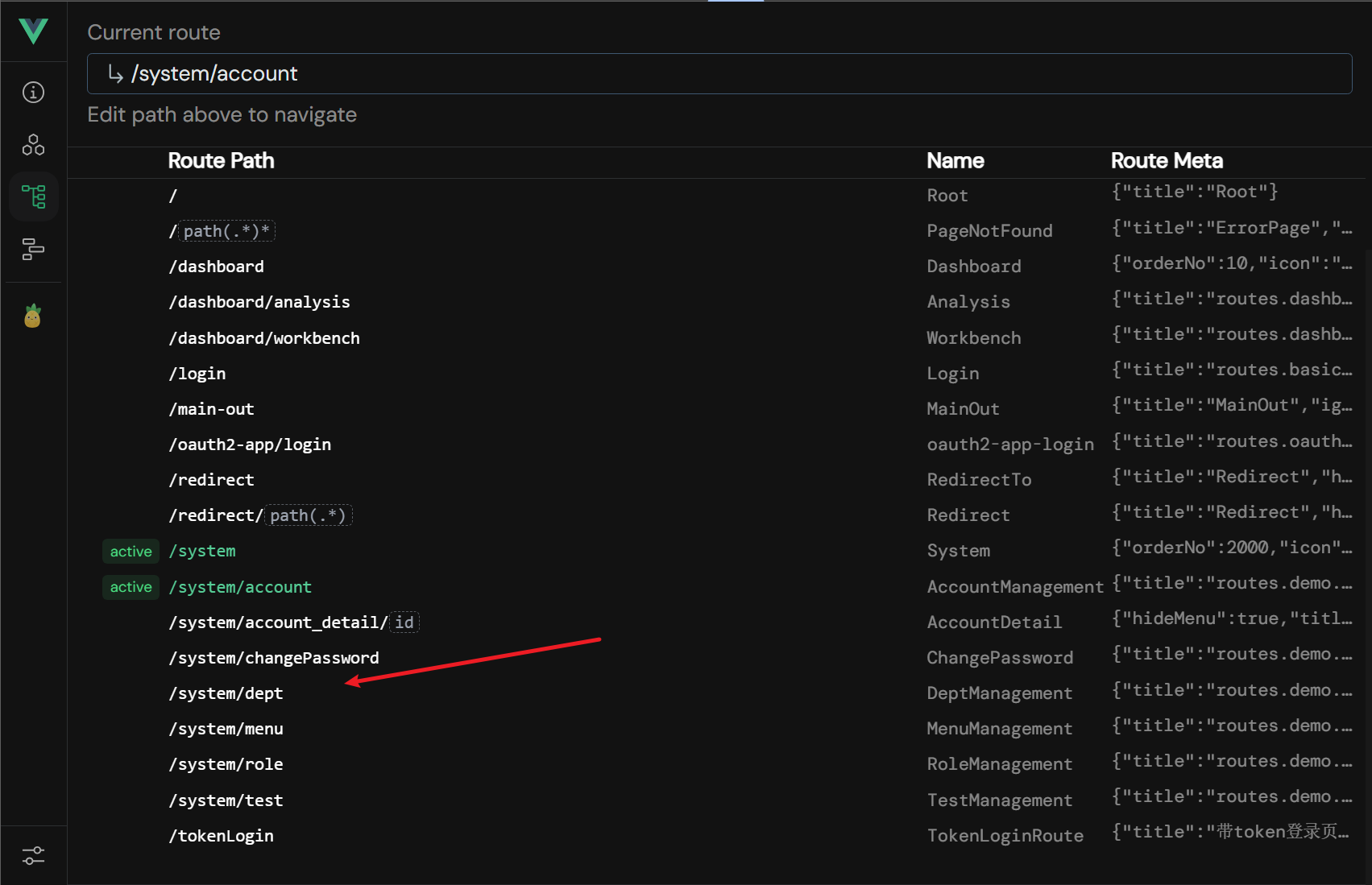Screen dimensions: 1372x885
Task: Click the /system/changePassword route
Action: click(x=273, y=658)
